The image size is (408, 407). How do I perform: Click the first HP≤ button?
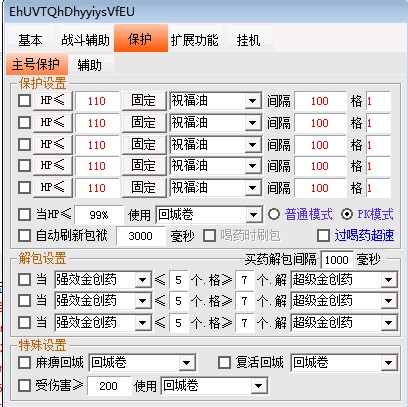pyautogui.click(x=53, y=101)
